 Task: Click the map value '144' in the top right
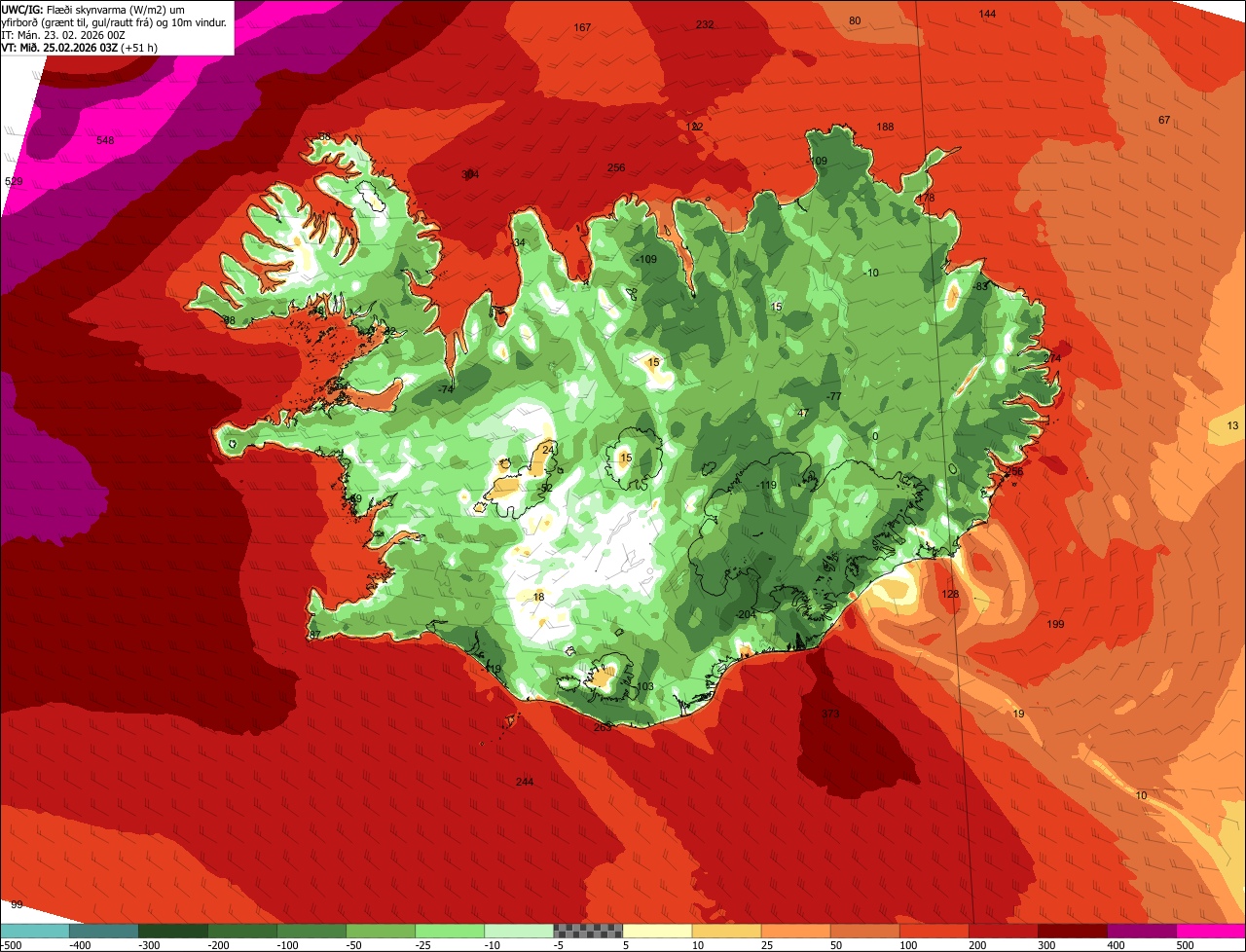pos(987,14)
